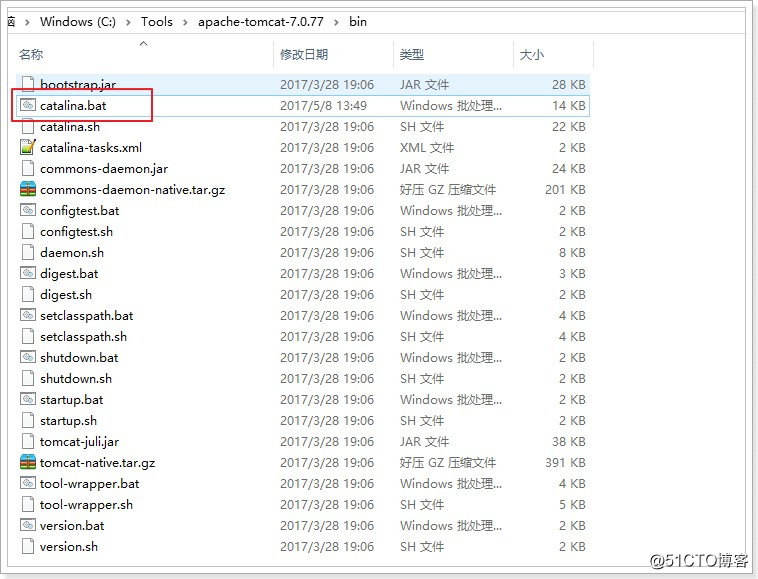Expand breadcrumb chevron before Windows (C:)
Viewport: 758px width, 579px height.
click(27, 22)
